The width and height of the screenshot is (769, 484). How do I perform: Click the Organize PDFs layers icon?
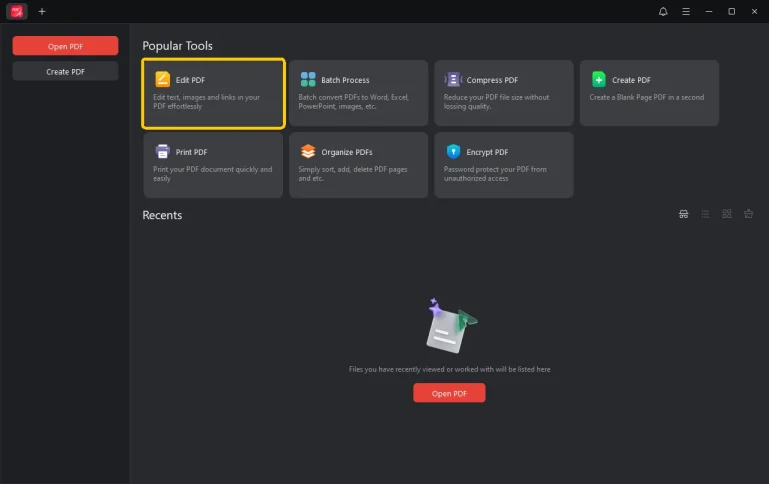pyautogui.click(x=308, y=152)
